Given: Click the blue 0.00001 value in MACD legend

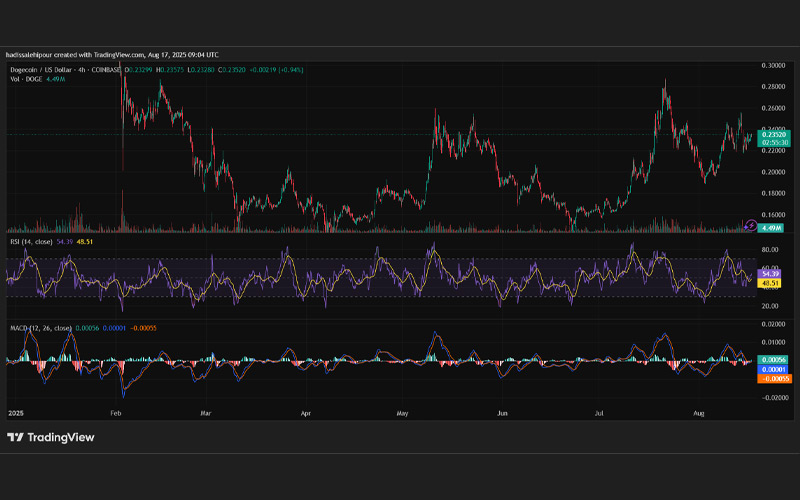Looking at the screenshot, I should tap(114, 328).
